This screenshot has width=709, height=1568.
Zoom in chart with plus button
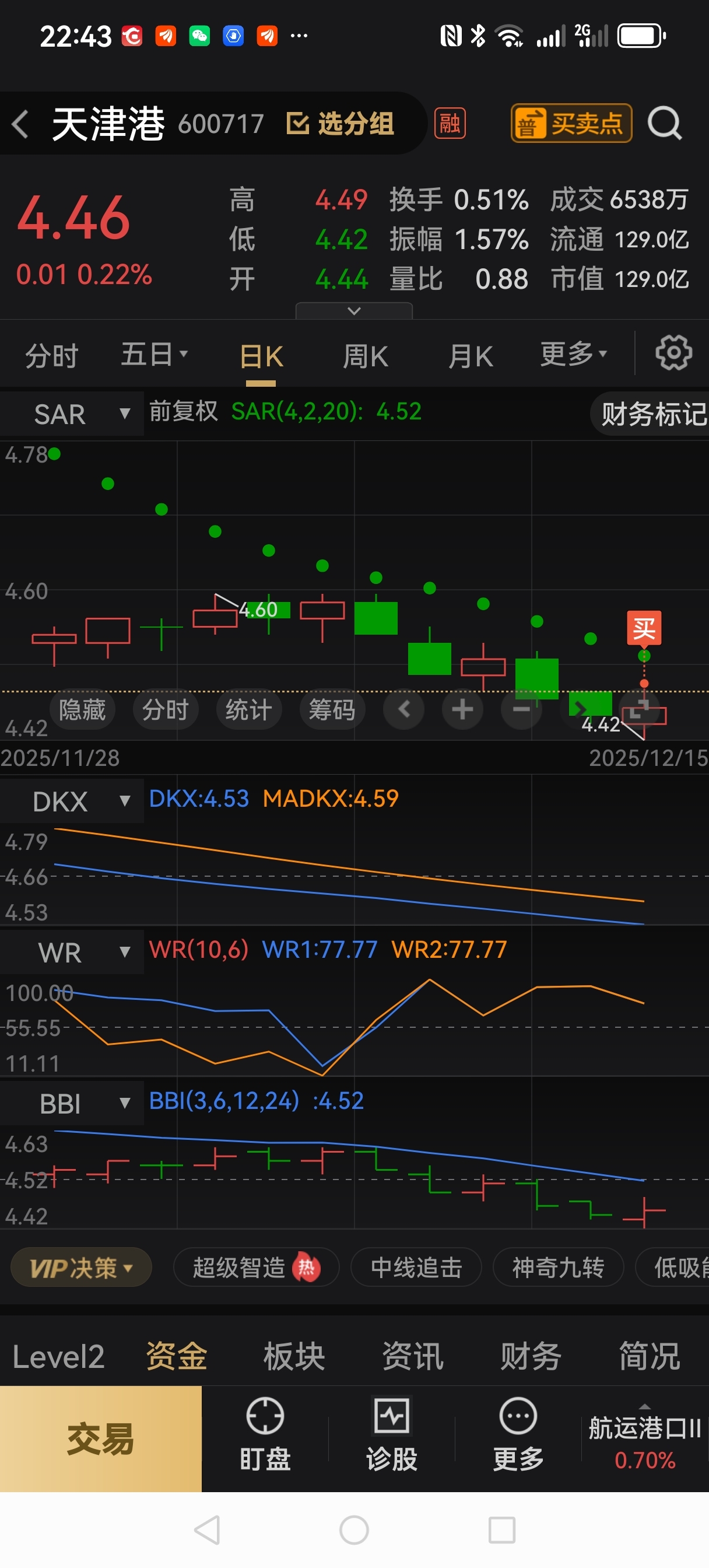pyautogui.click(x=462, y=709)
